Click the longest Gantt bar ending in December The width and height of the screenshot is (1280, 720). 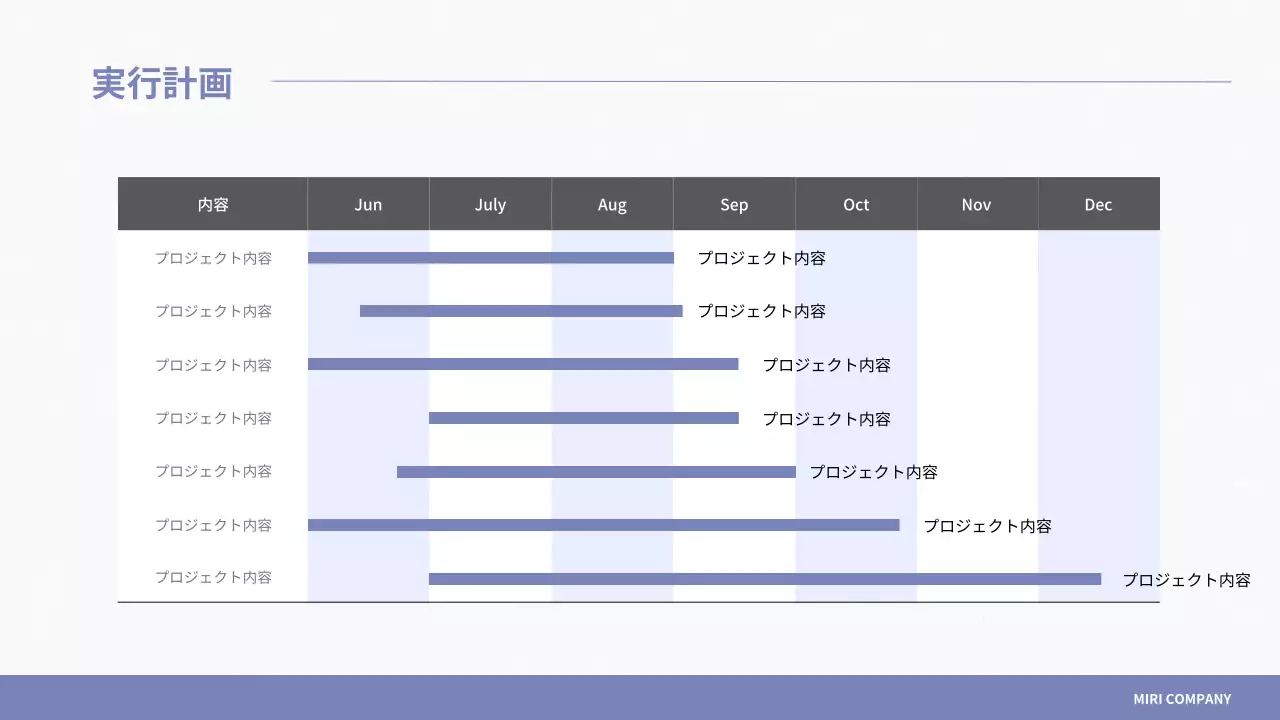(x=764, y=577)
